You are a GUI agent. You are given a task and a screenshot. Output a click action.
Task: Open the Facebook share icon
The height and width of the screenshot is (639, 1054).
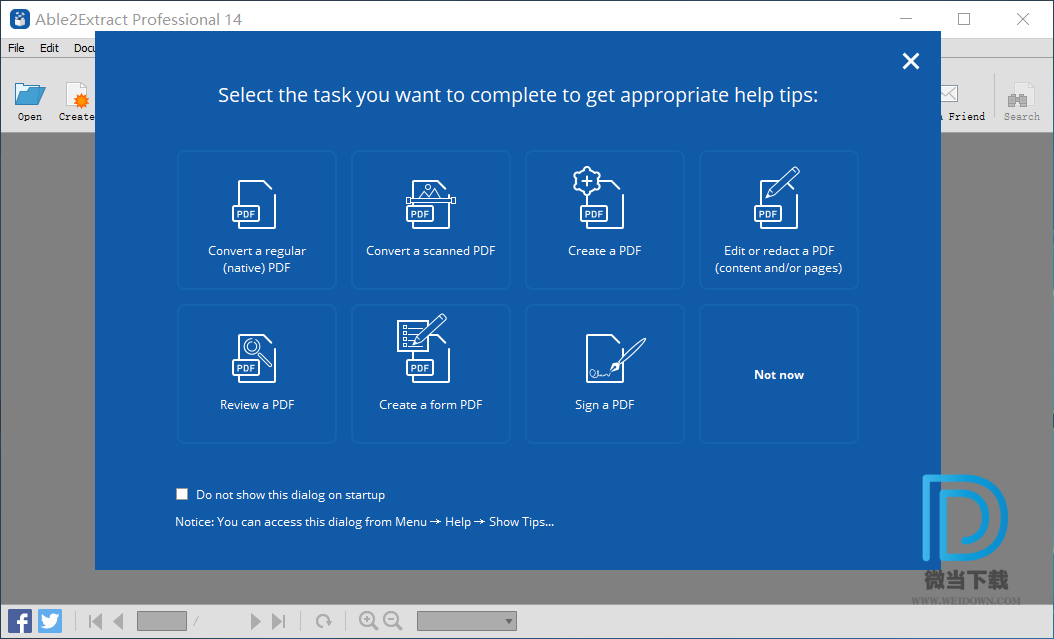click(x=20, y=621)
